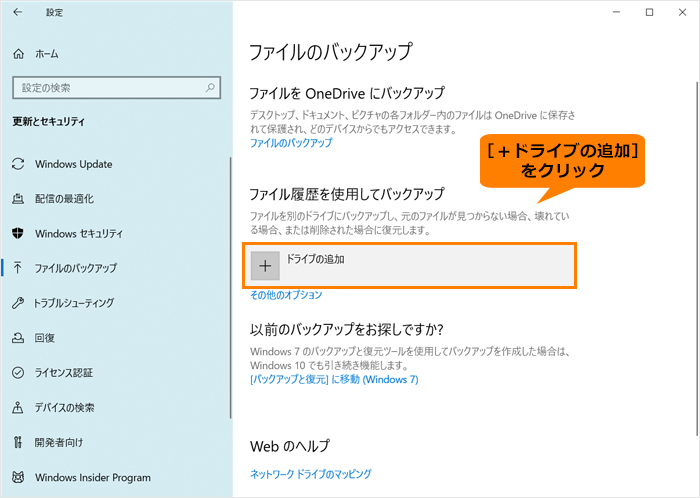Click the back arrow in Settings header
This screenshot has height=498, width=700.
pos(17,12)
